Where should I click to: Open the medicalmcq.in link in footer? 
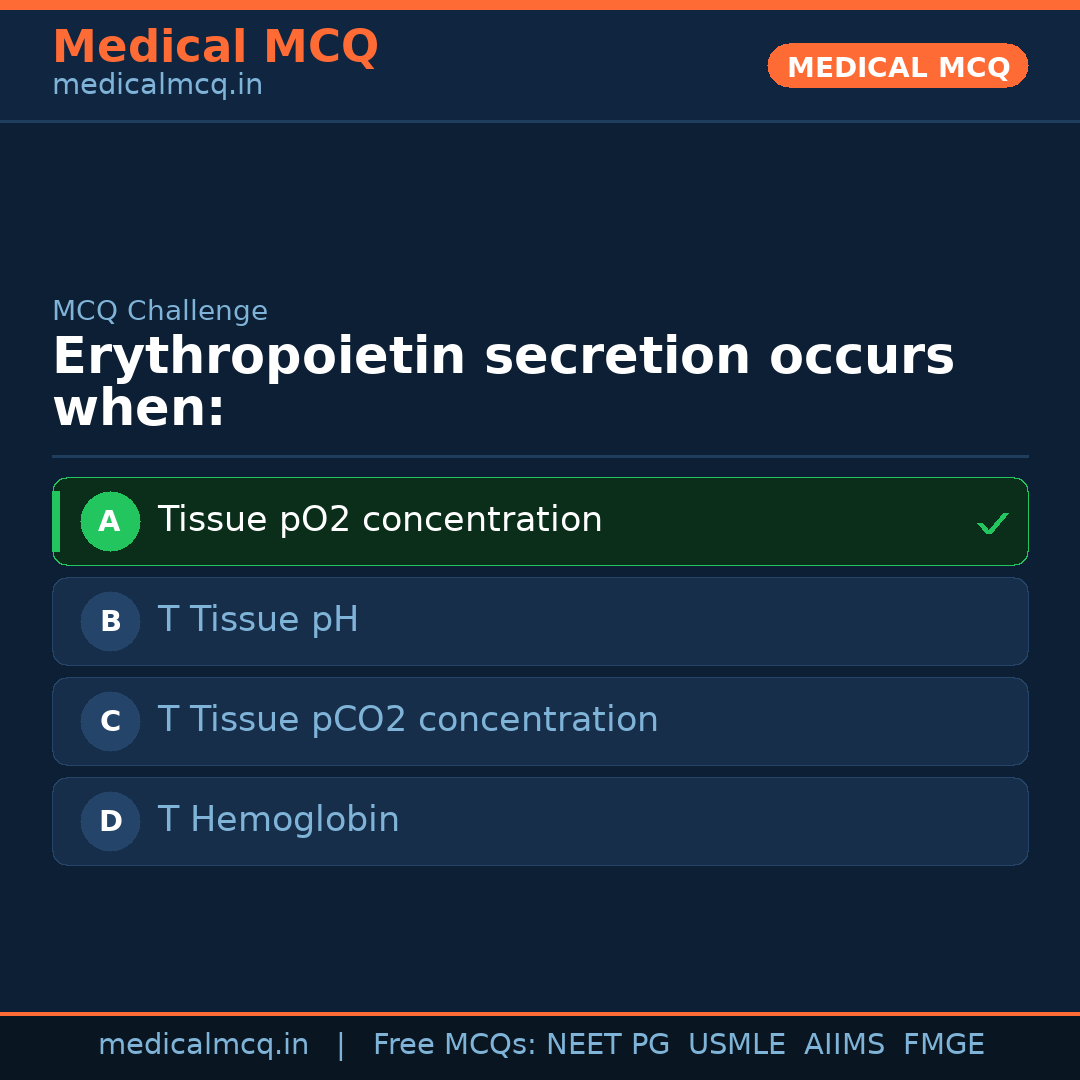click(x=203, y=1045)
